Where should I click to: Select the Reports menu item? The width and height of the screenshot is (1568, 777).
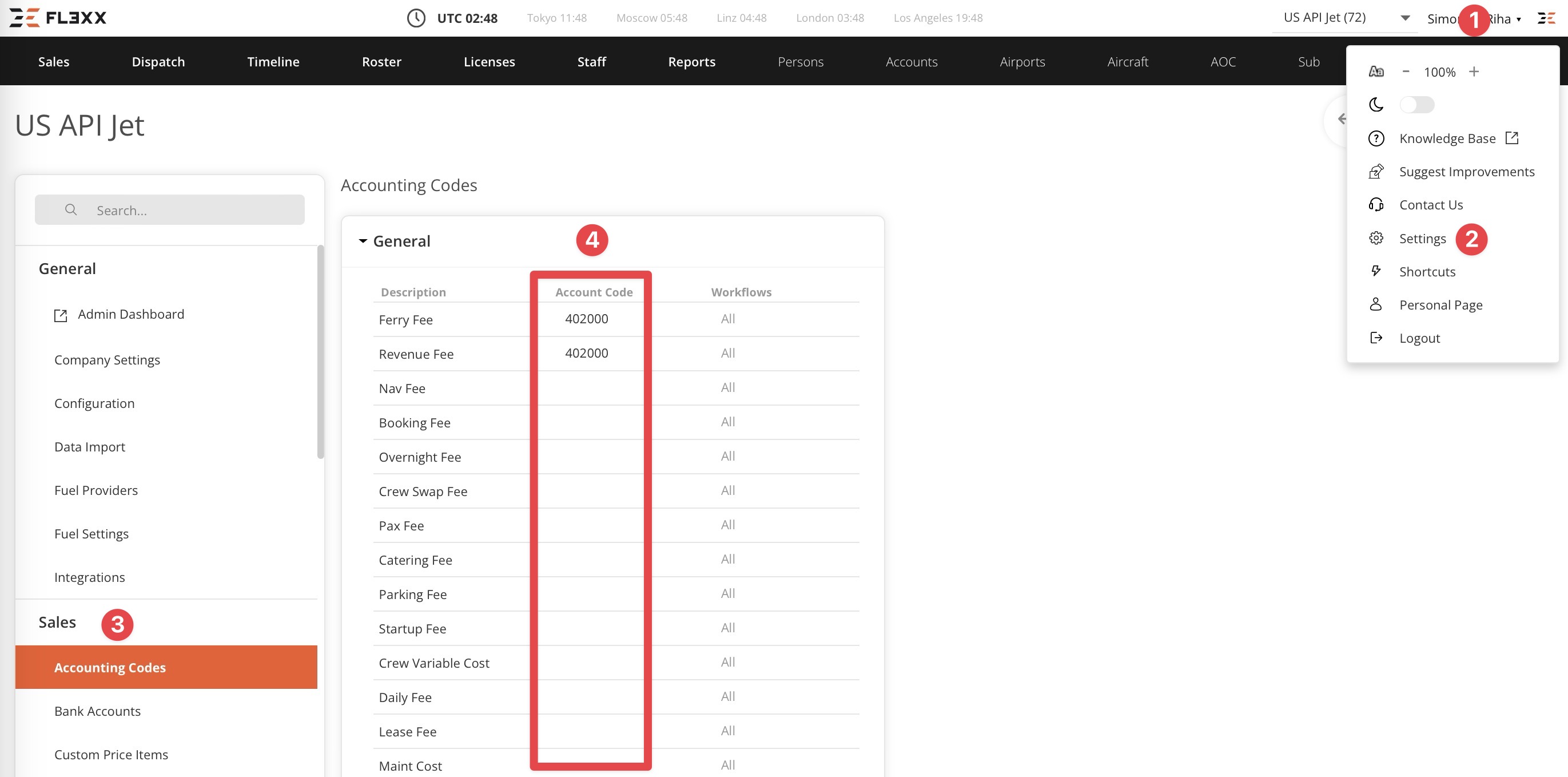(691, 61)
